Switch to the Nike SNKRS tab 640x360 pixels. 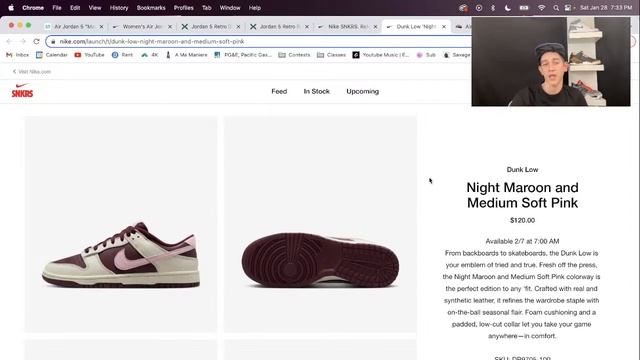[348, 27]
